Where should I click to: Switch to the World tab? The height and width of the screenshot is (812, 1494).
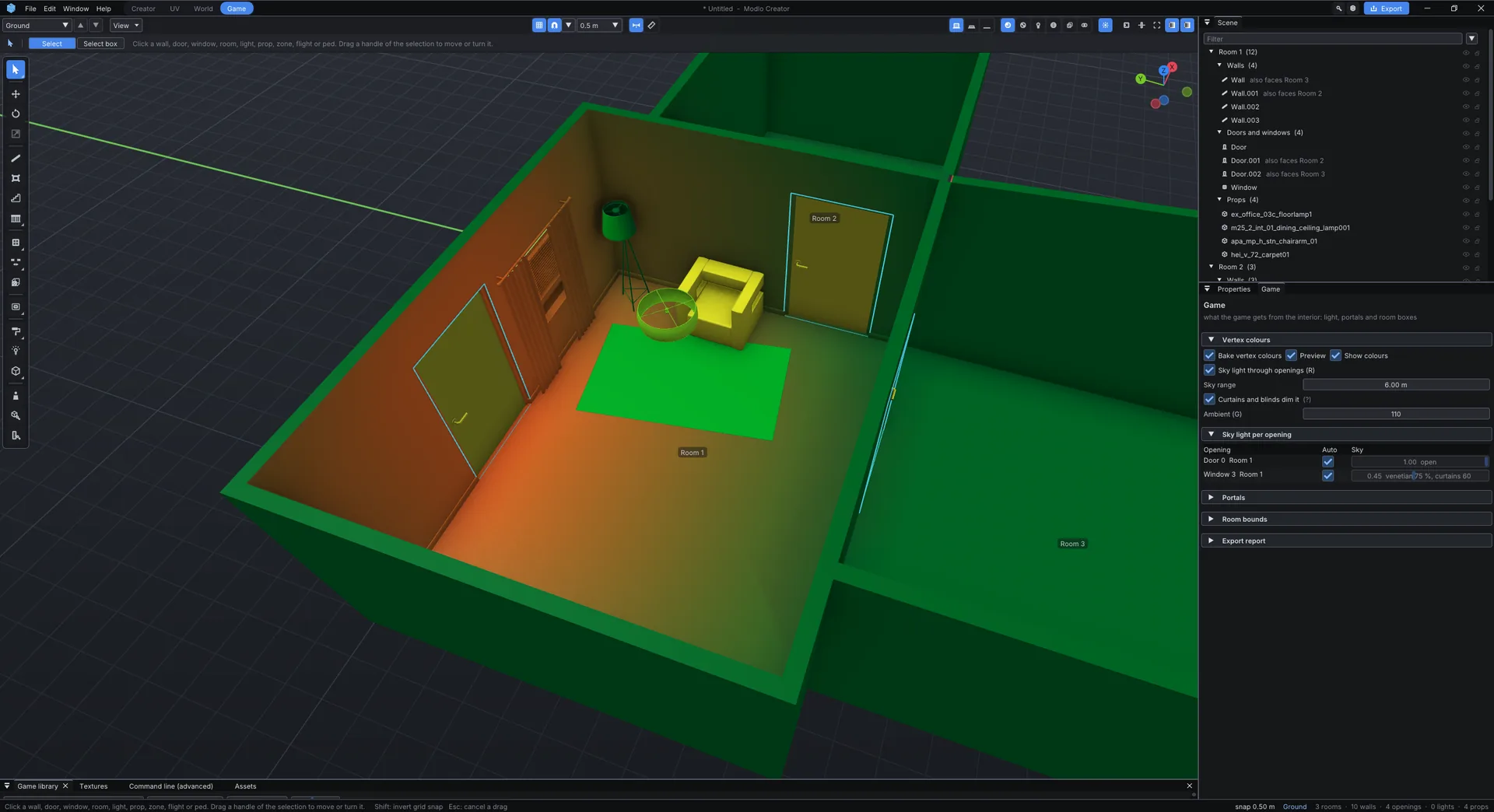[203, 9]
